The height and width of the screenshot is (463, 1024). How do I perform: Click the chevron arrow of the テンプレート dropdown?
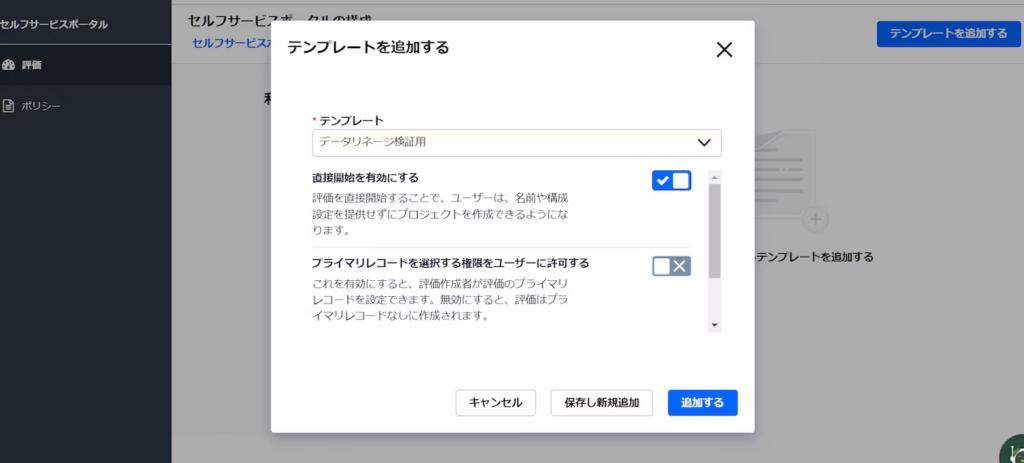point(704,143)
